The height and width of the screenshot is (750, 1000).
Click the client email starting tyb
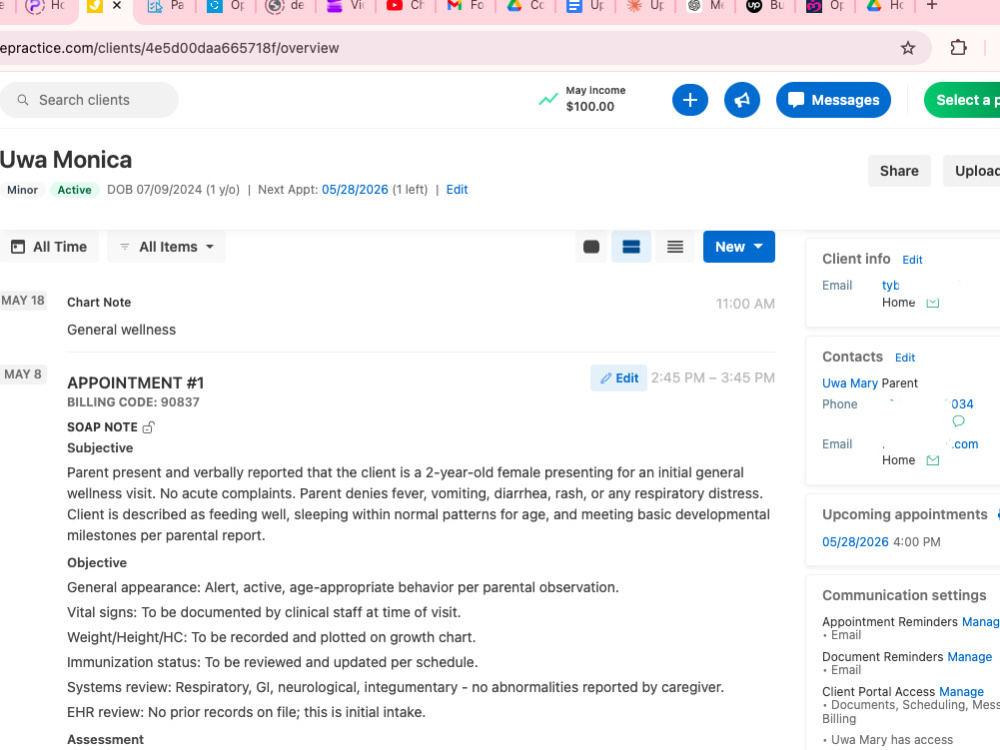[x=891, y=285]
